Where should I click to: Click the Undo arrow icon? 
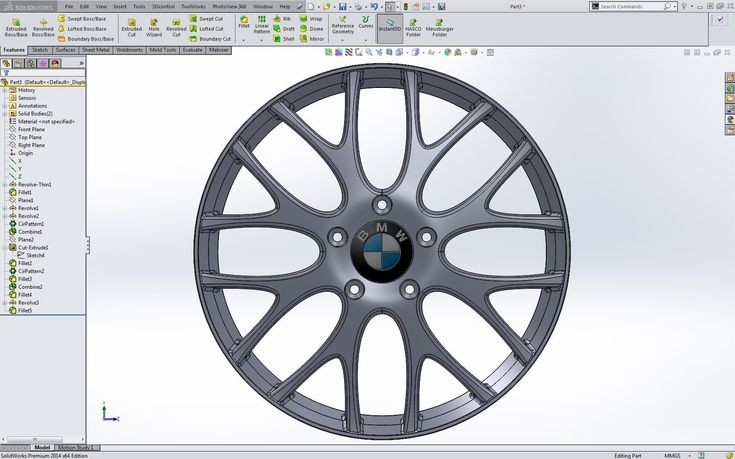click(x=374, y=7)
